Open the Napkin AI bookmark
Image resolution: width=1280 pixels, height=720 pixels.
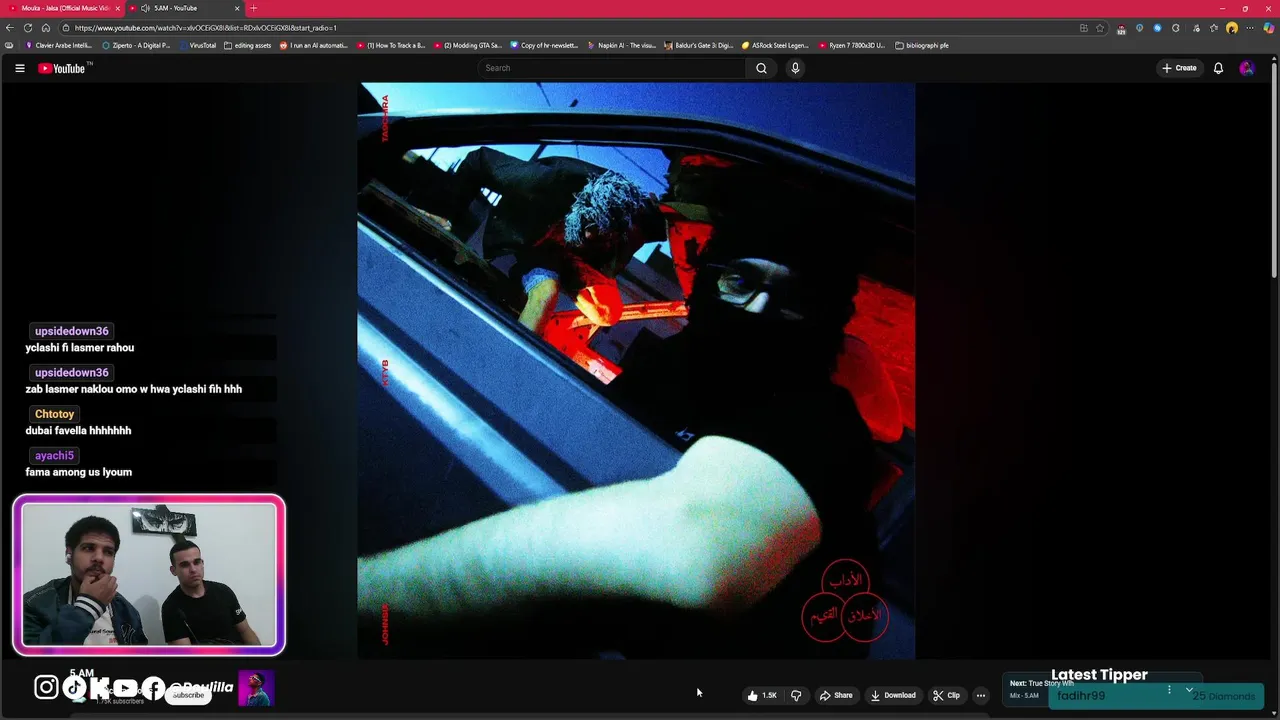point(622,45)
